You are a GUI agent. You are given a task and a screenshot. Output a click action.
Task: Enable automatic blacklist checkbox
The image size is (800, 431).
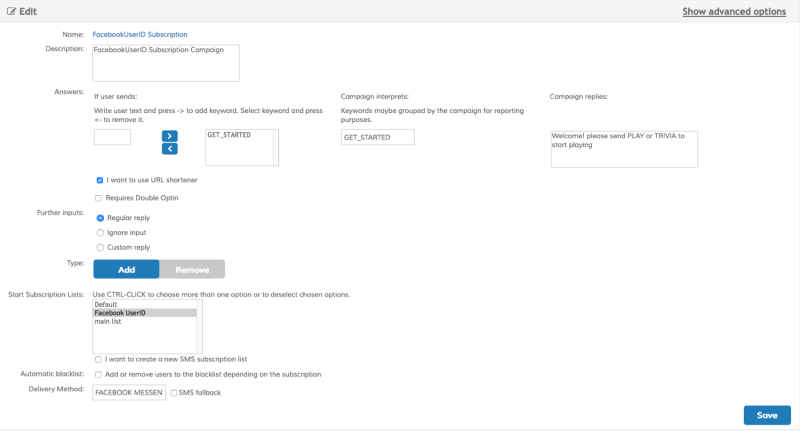coord(98,374)
